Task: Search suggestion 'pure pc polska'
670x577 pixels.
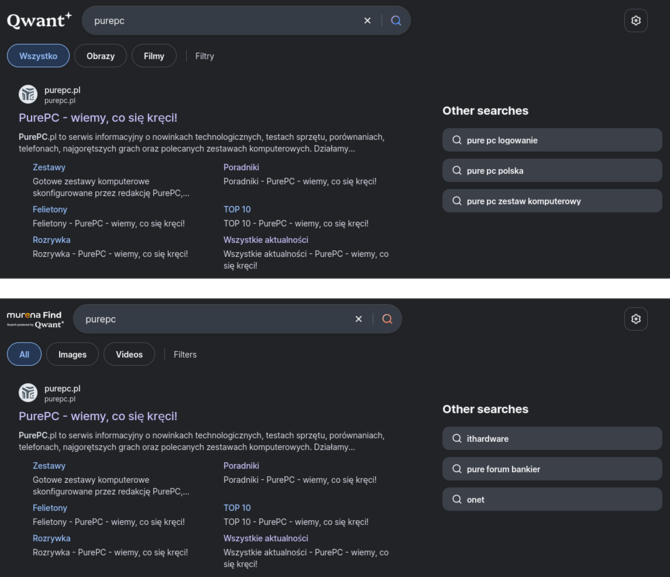Action: point(552,171)
